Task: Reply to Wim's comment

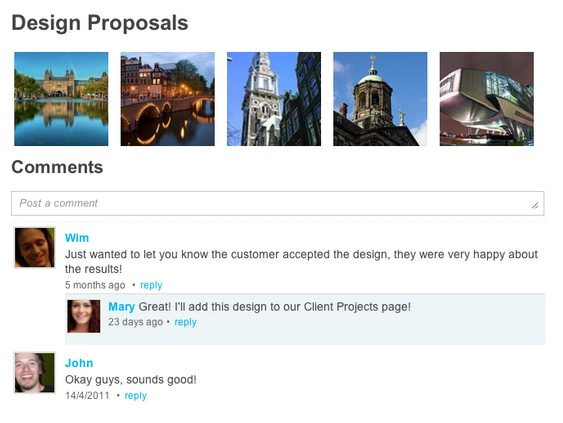Action: [151, 285]
